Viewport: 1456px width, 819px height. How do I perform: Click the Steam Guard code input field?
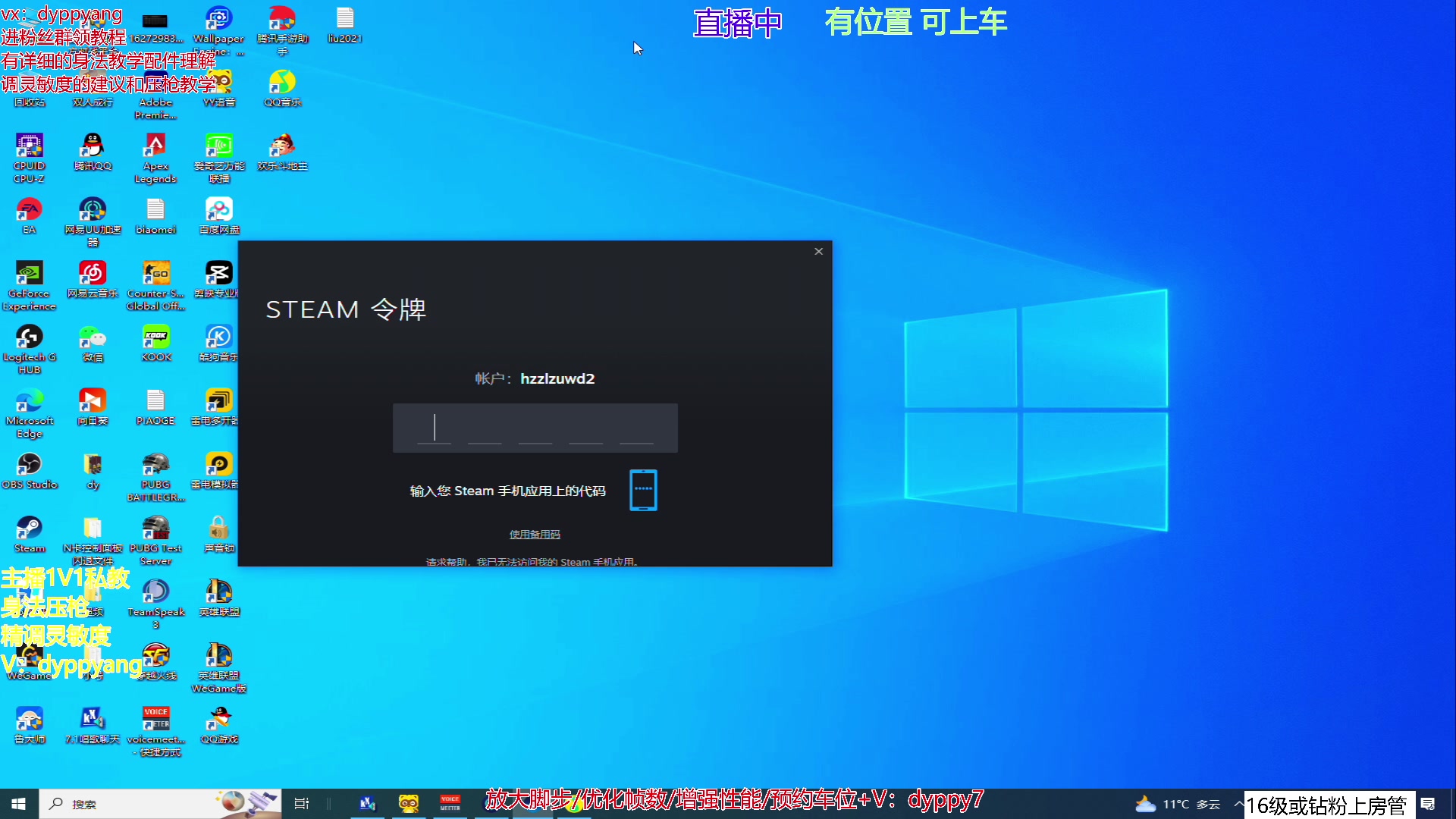[535, 428]
